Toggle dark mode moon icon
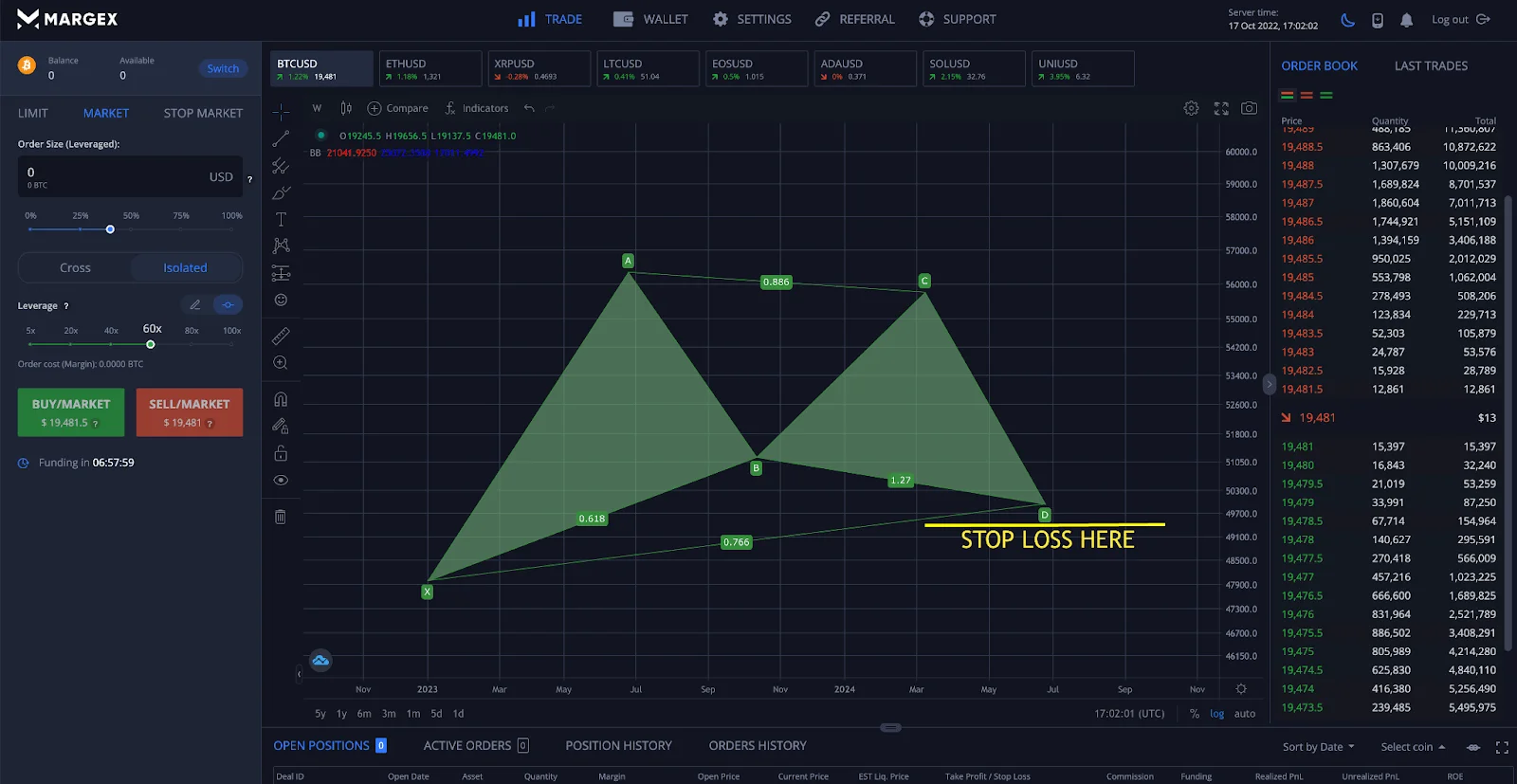Screen dimensions: 1517x784 1348,20
